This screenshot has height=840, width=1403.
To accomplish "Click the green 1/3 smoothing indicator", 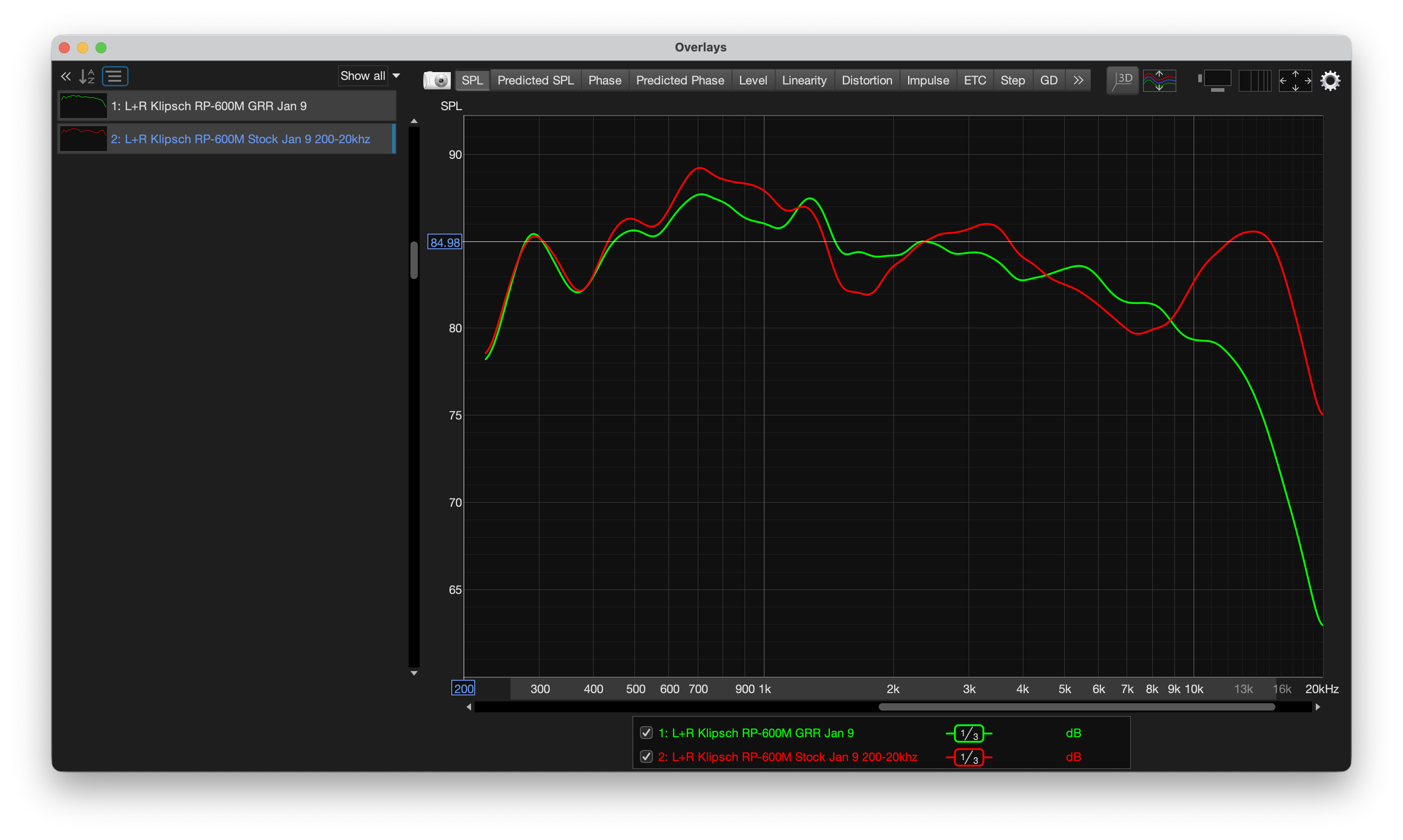I will [968, 734].
